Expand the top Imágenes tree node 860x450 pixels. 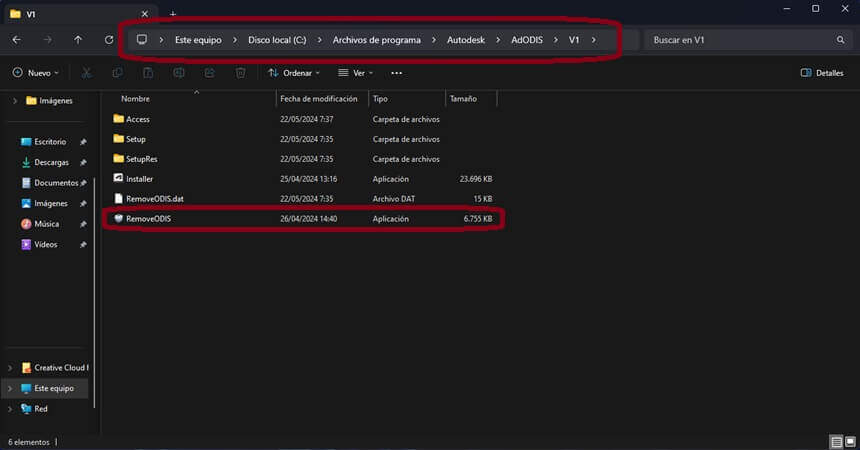coord(15,101)
